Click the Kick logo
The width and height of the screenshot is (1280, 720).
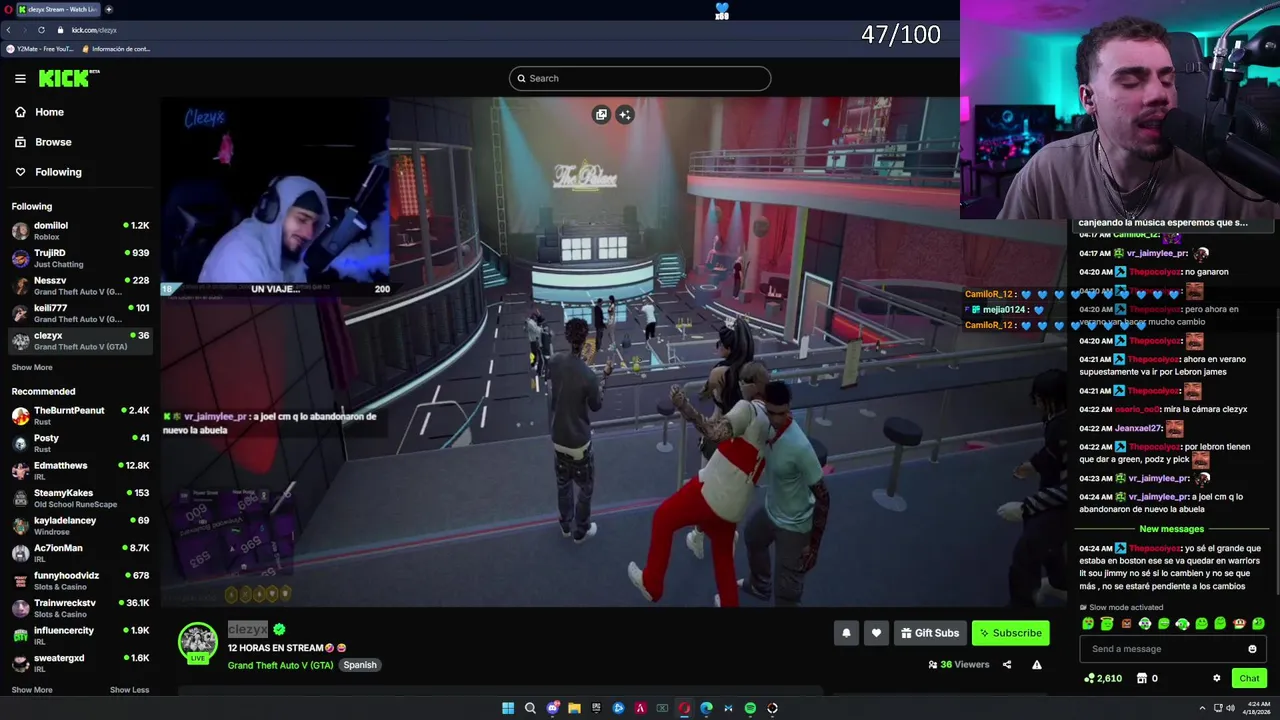tap(69, 78)
